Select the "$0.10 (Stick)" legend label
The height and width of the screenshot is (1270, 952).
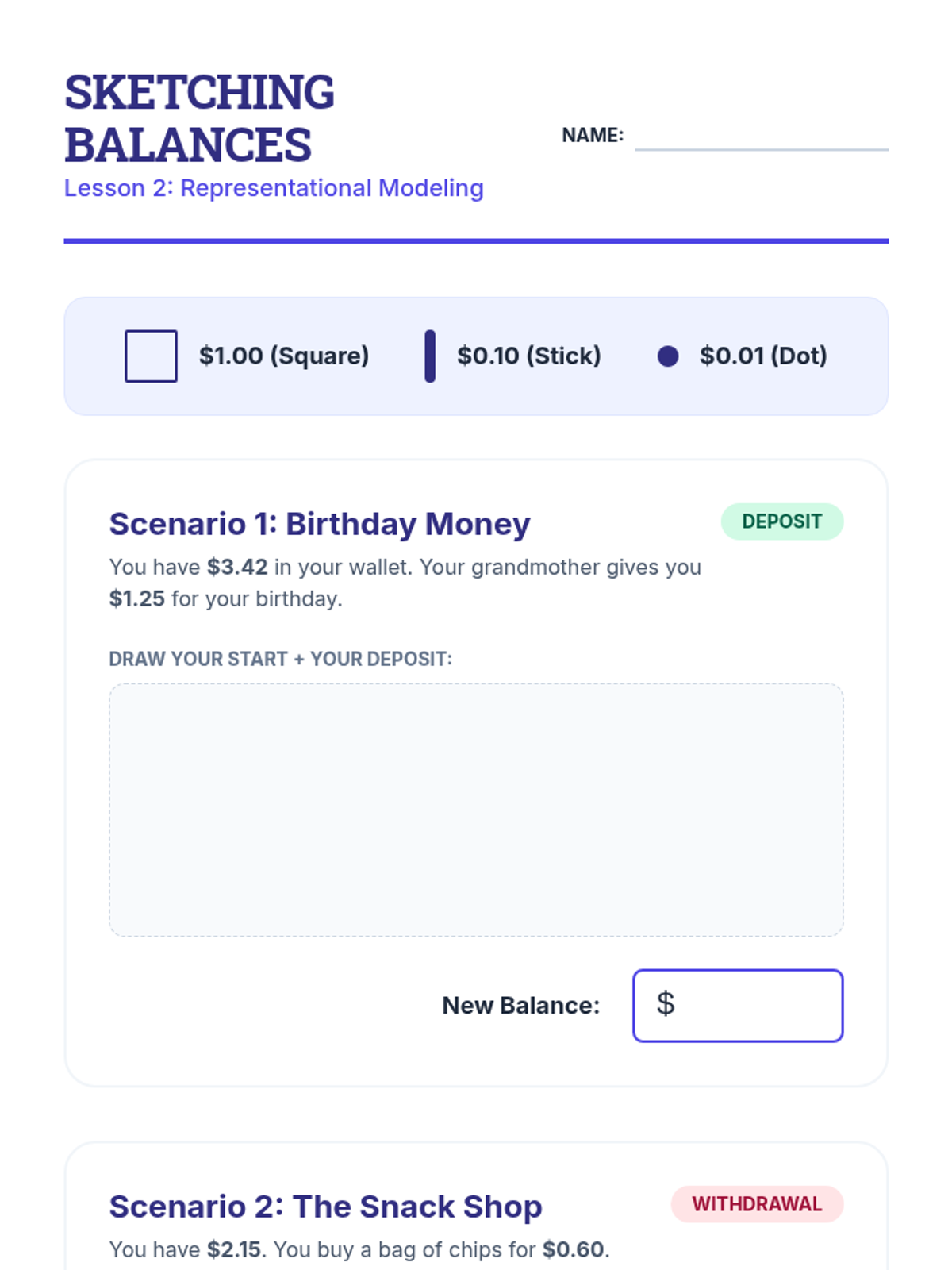(529, 356)
